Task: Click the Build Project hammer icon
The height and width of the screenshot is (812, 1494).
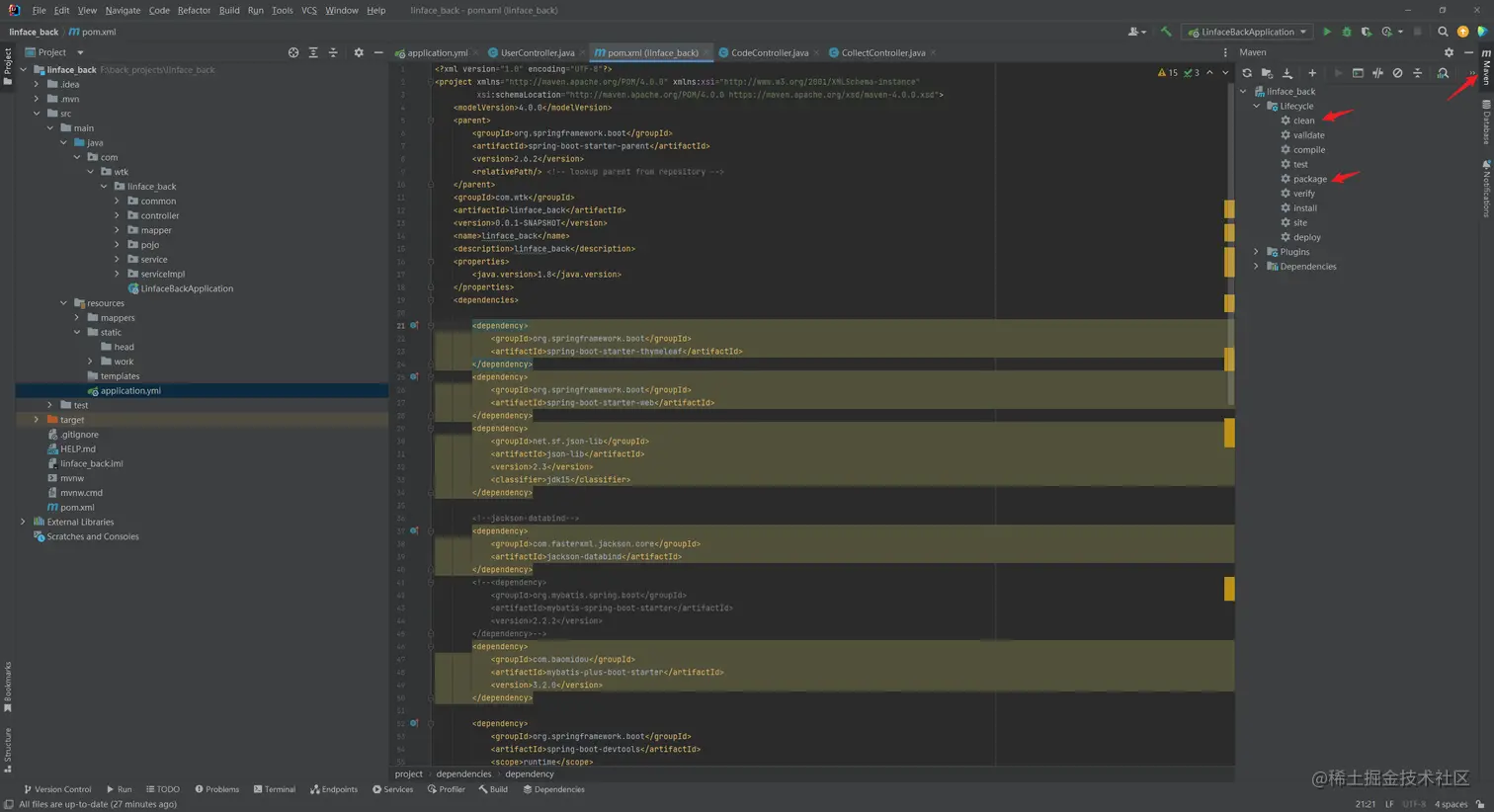Action: pos(1166,32)
